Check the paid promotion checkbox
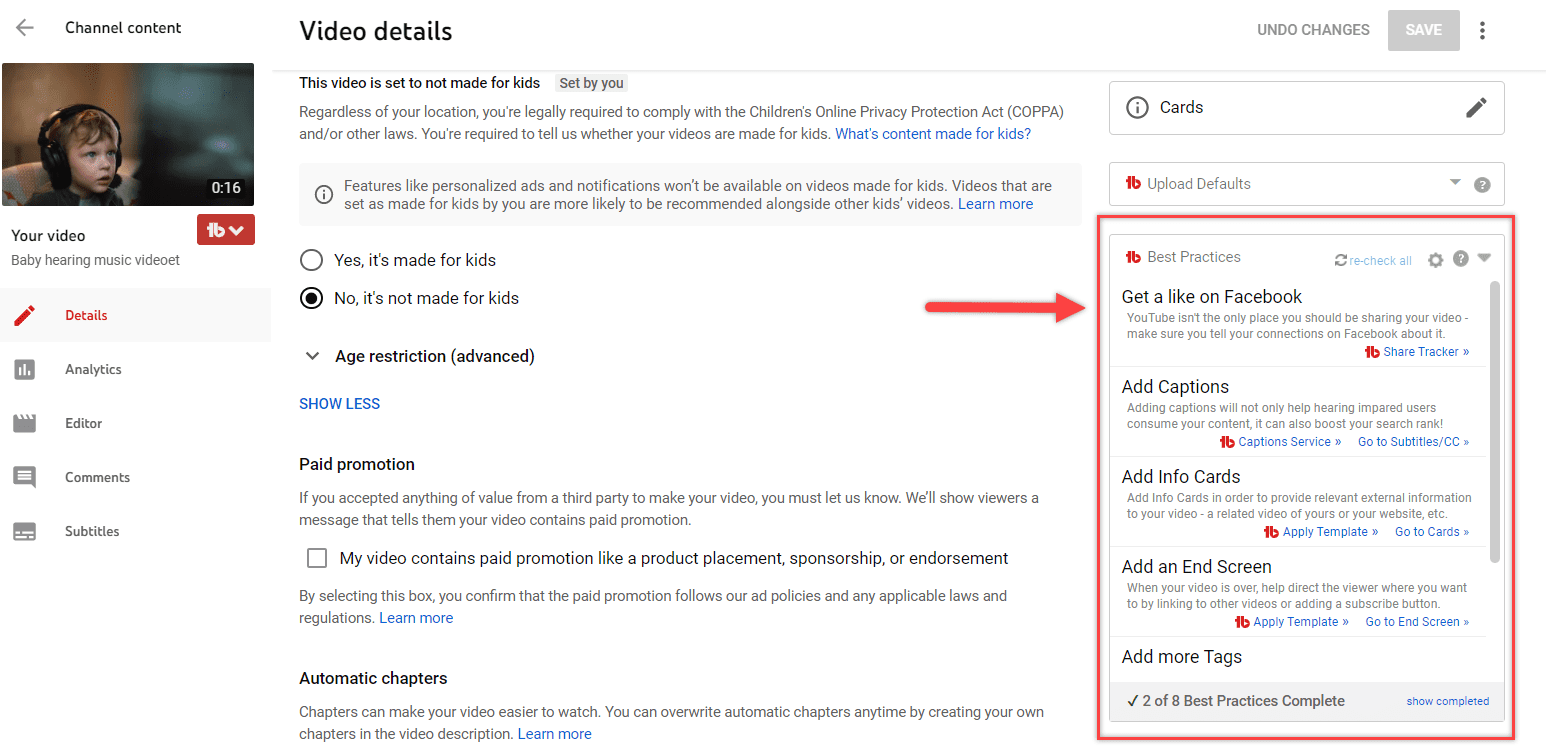Image resolution: width=1546 pixels, height=752 pixels. point(317,558)
